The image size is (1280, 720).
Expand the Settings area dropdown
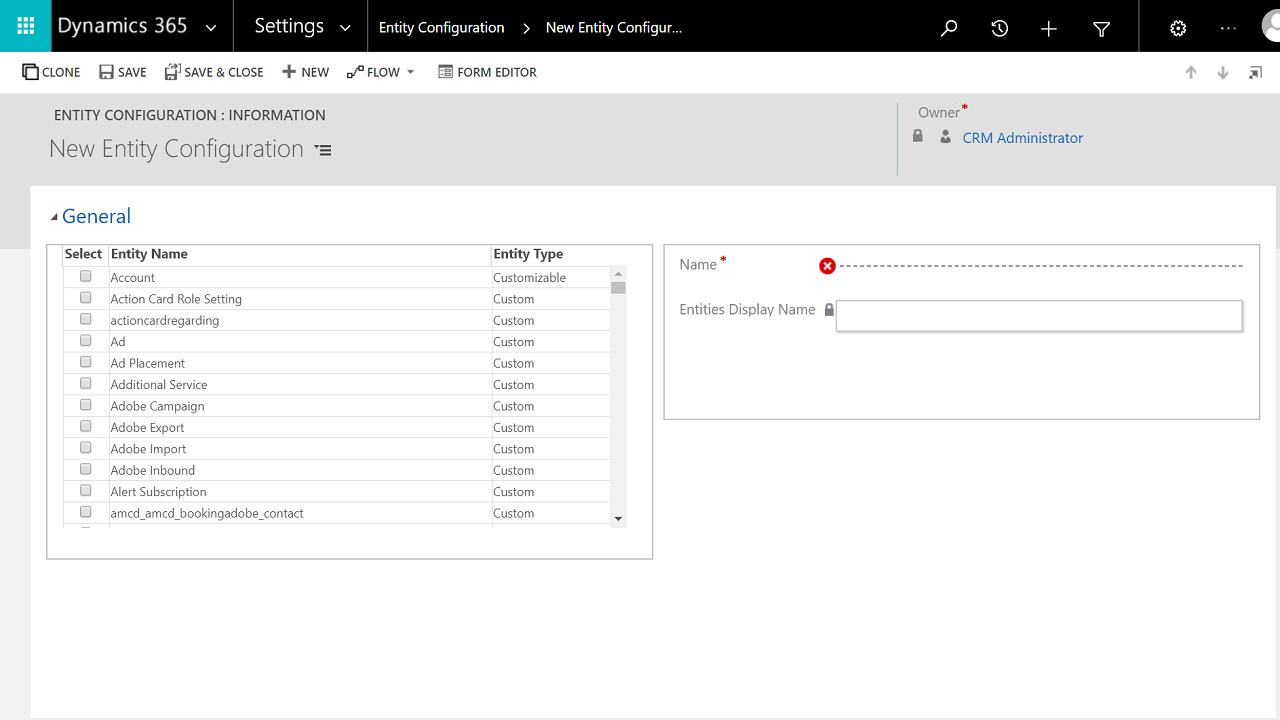point(346,28)
